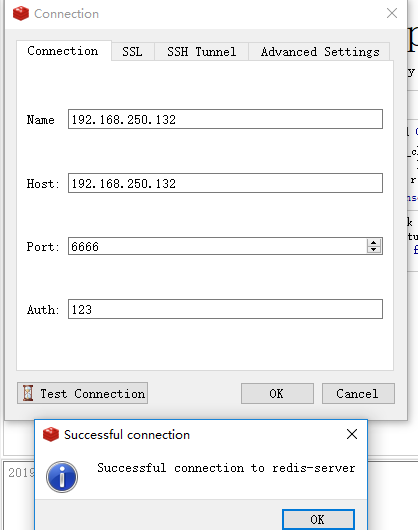Focus the Name input field
Viewport: 418px width, 530px height.
coord(225,119)
